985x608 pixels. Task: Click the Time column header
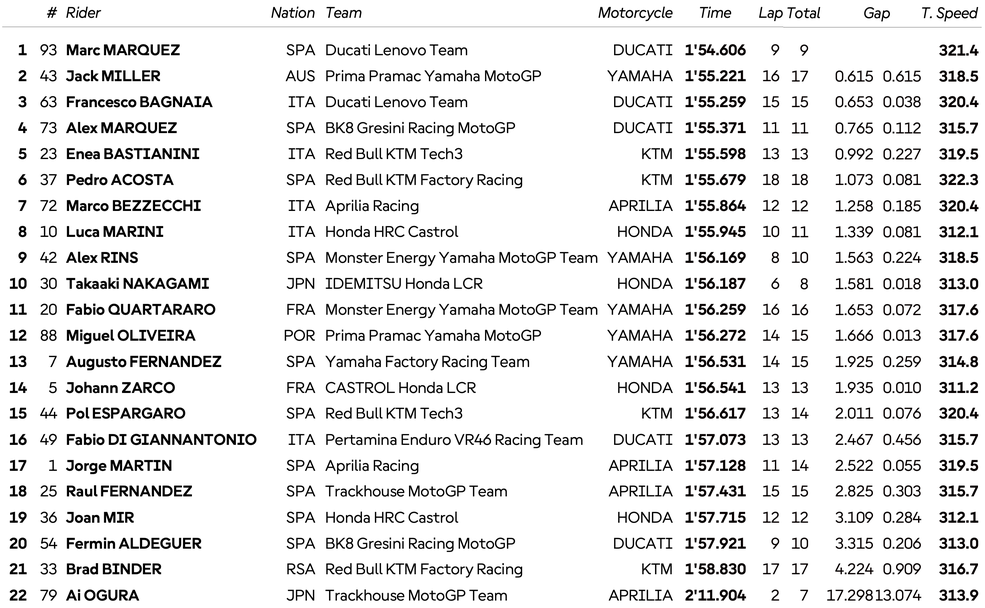(x=715, y=13)
